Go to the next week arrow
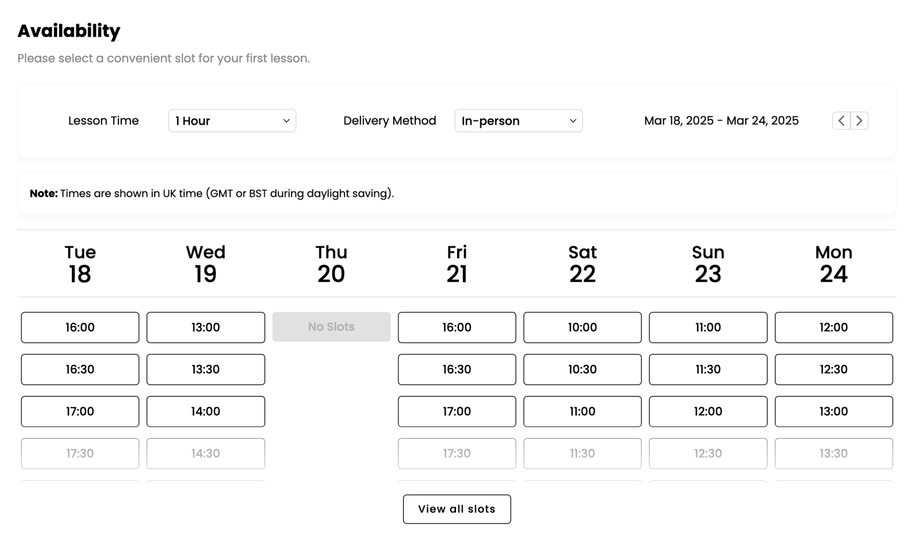 [x=859, y=121]
